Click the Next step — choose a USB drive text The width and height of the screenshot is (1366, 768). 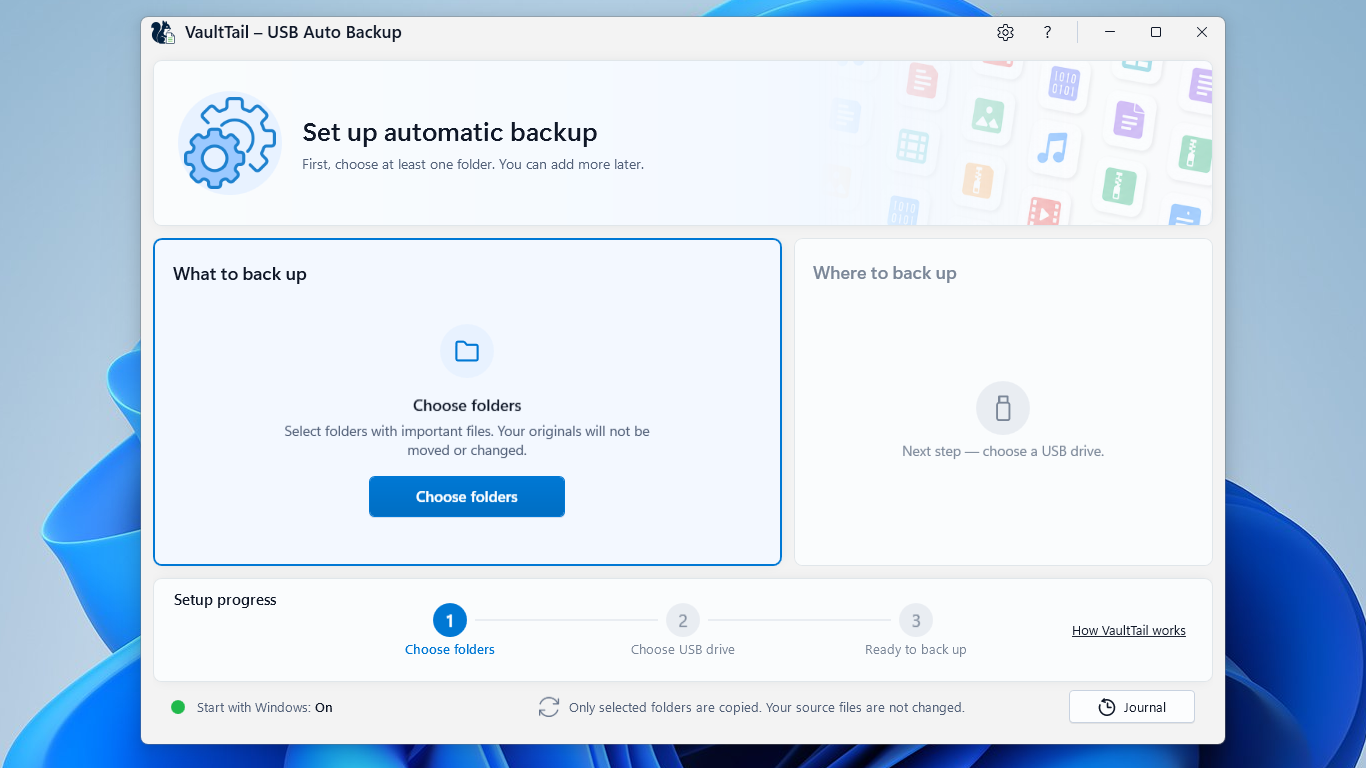(1003, 451)
